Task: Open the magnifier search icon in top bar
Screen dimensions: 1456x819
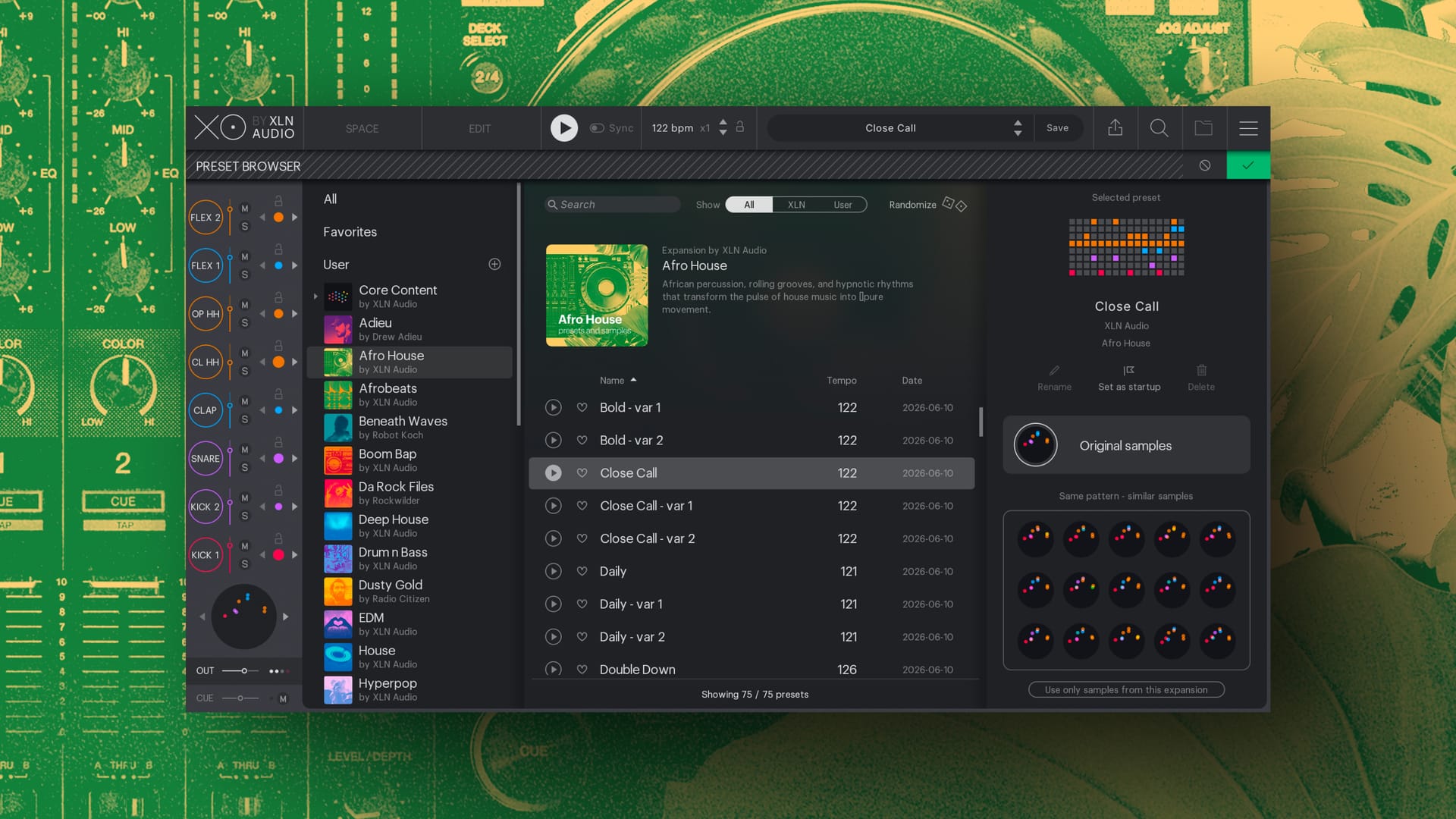Action: click(x=1159, y=127)
